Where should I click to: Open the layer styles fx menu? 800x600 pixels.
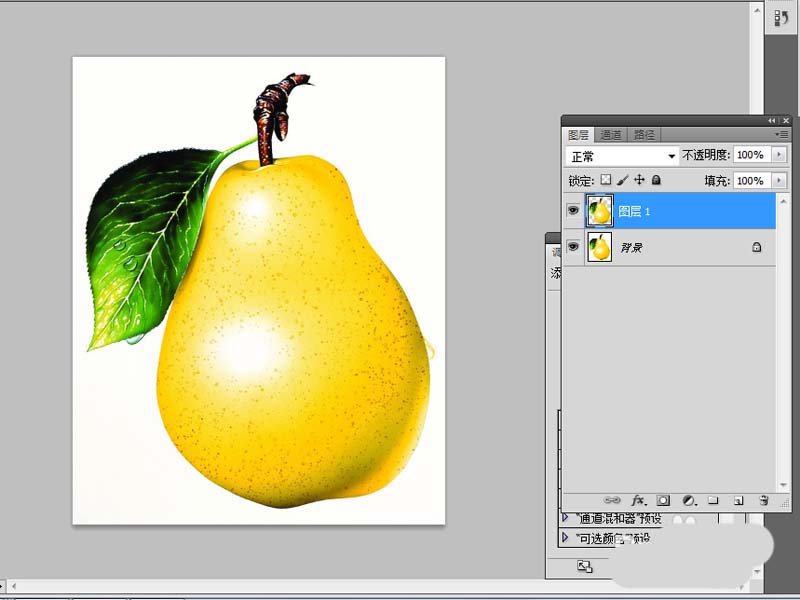pos(638,500)
